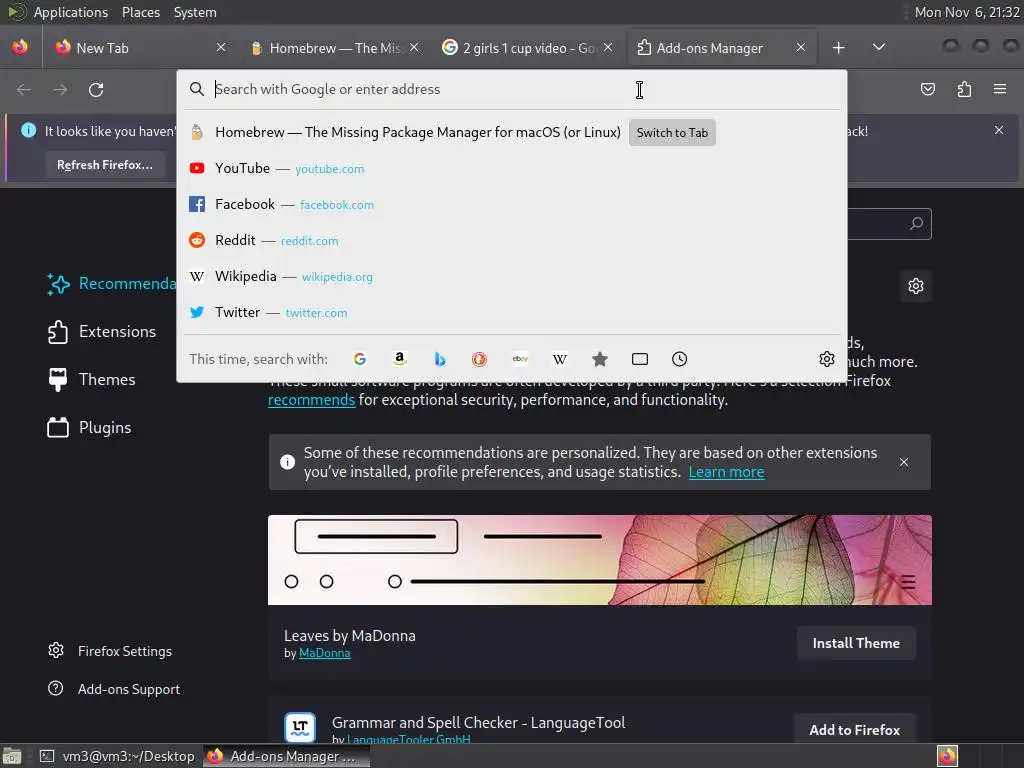This screenshot has width=1024, height=768.
Task: Search this time with Bing icon
Action: [440, 359]
